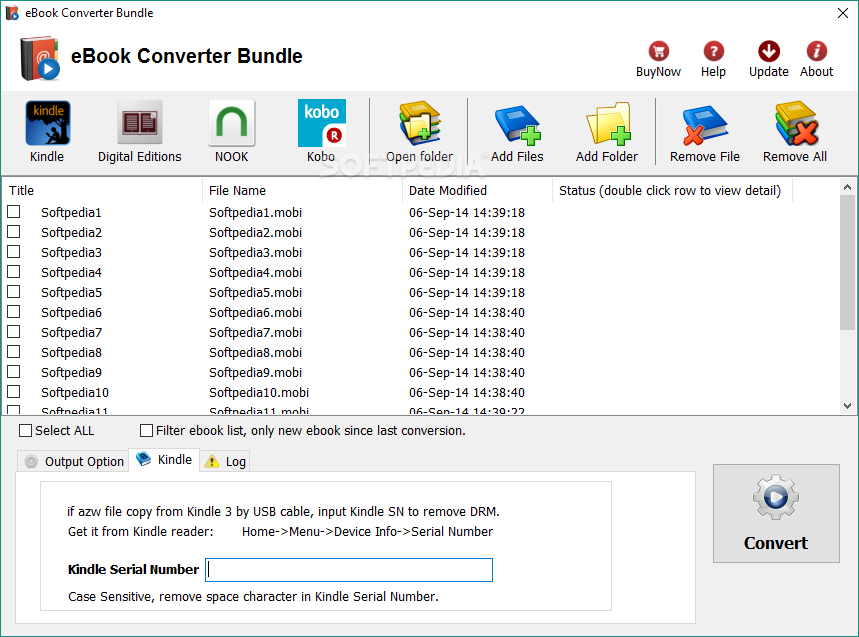Click Softpedia2 date 06-Sep-14 14:39:18

(467, 232)
